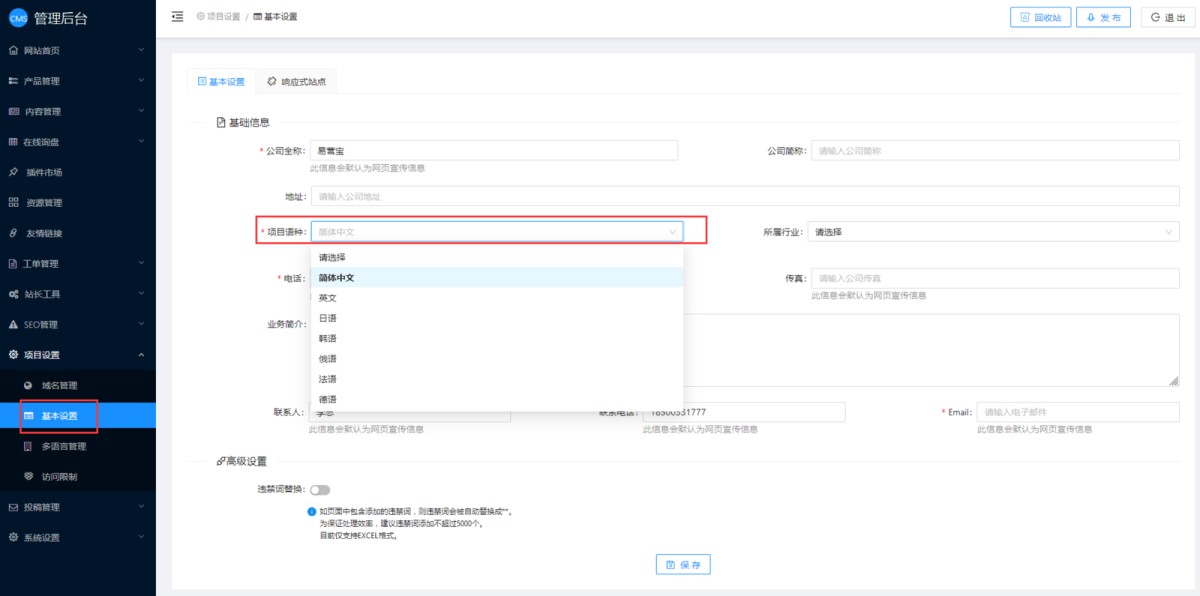The width and height of the screenshot is (1200, 596).
Task: Expand the SEO管理 menu chevron
Action: coord(141,325)
